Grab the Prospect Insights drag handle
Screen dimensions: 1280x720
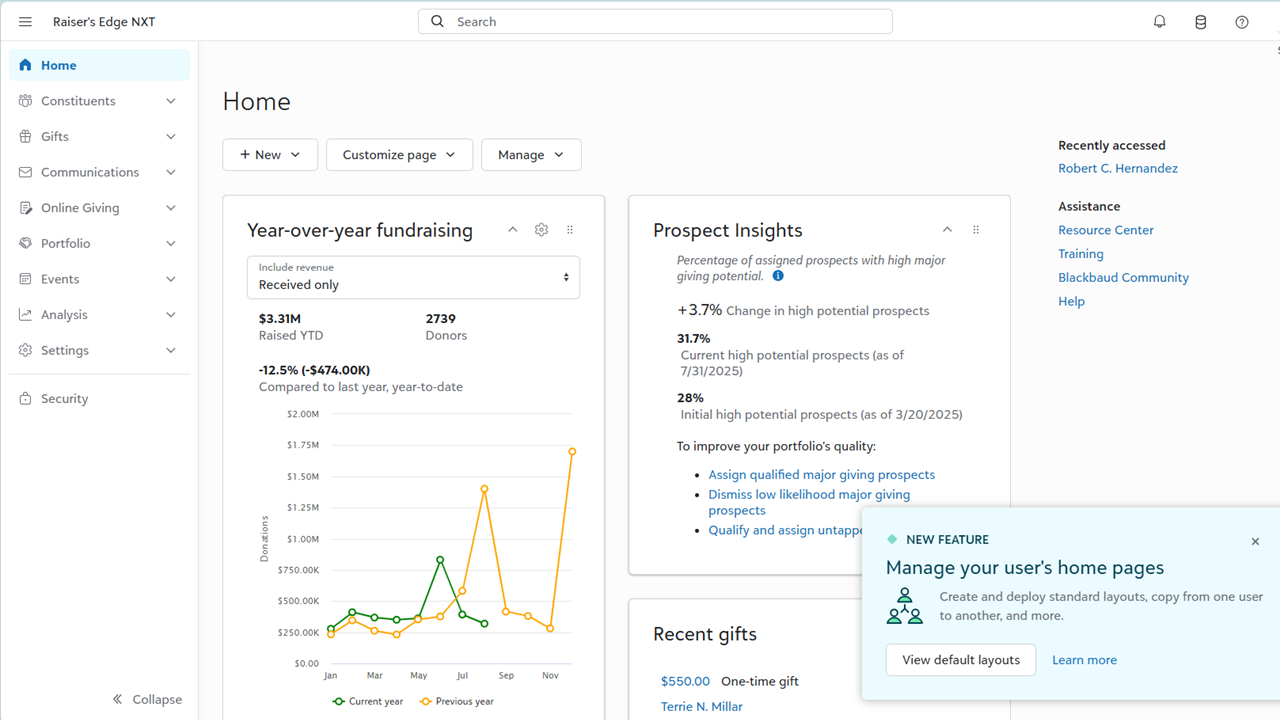(x=976, y=230)
